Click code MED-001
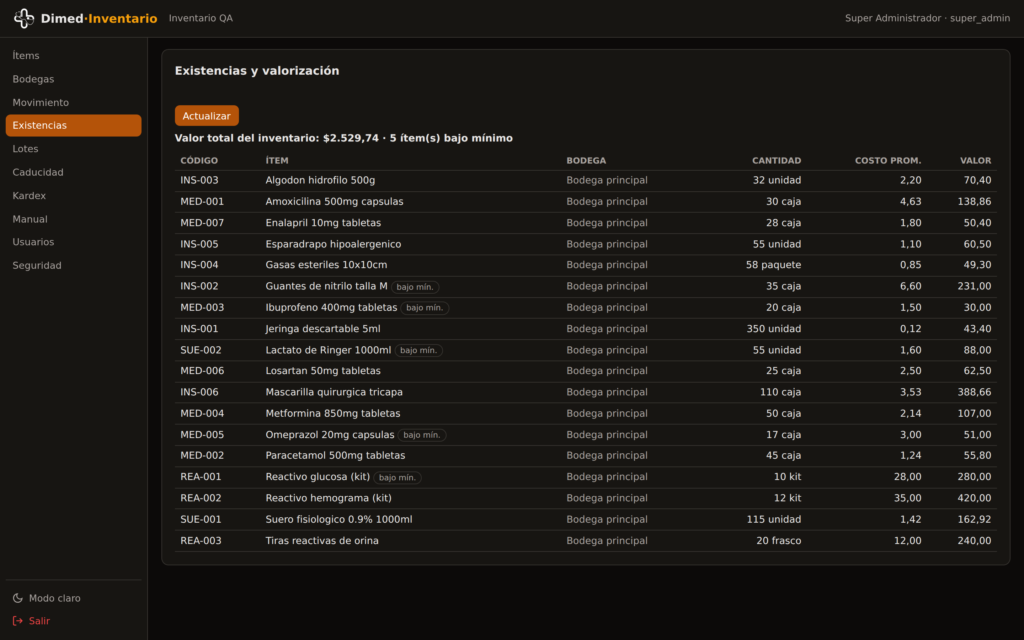 click(x=202, y=202)
